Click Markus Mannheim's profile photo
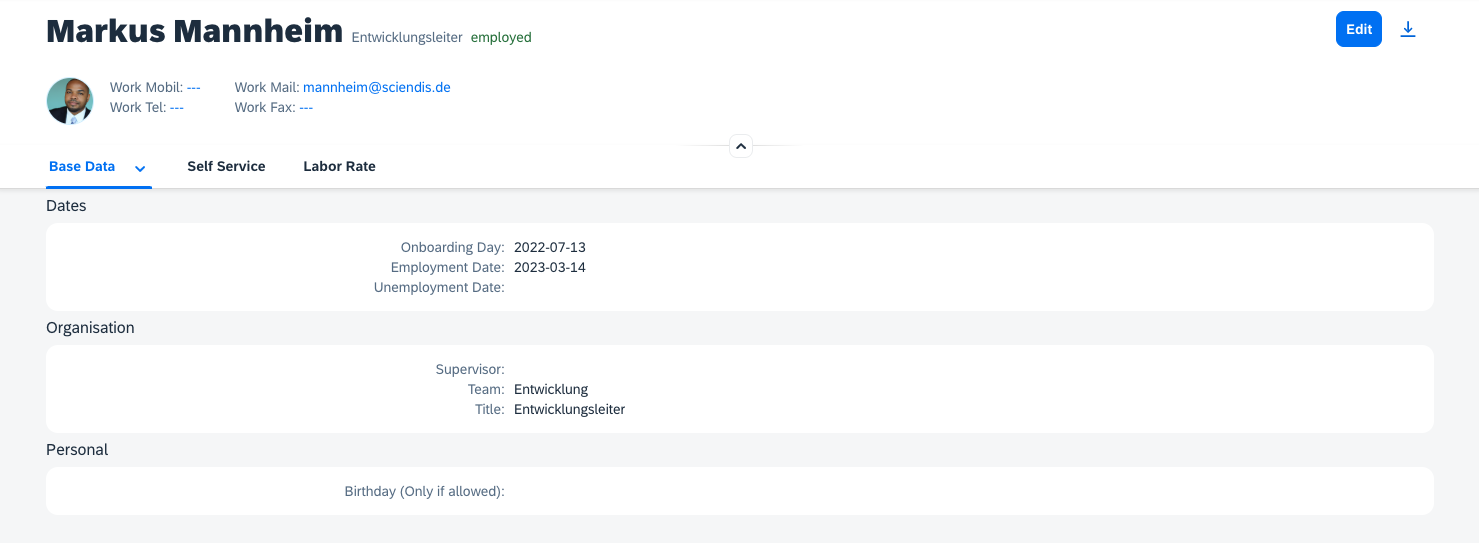 [x=70, y=101]
